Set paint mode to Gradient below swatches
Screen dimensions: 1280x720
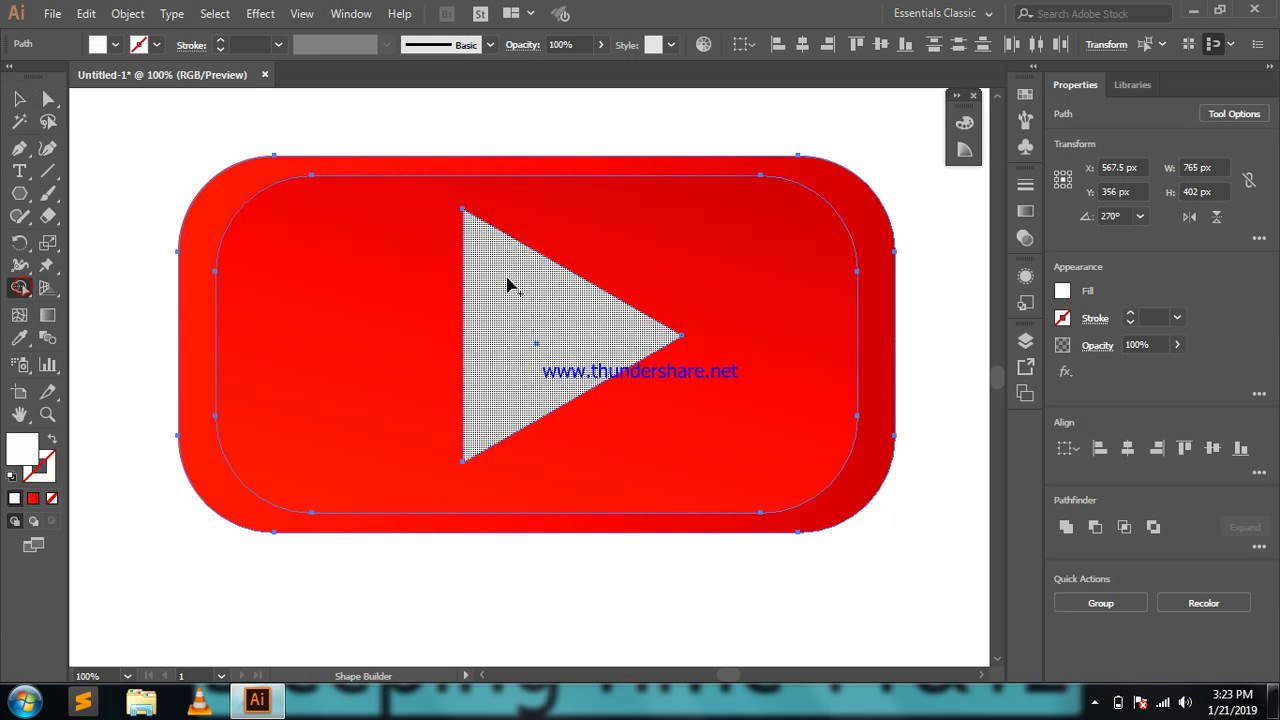click(33, 498)
